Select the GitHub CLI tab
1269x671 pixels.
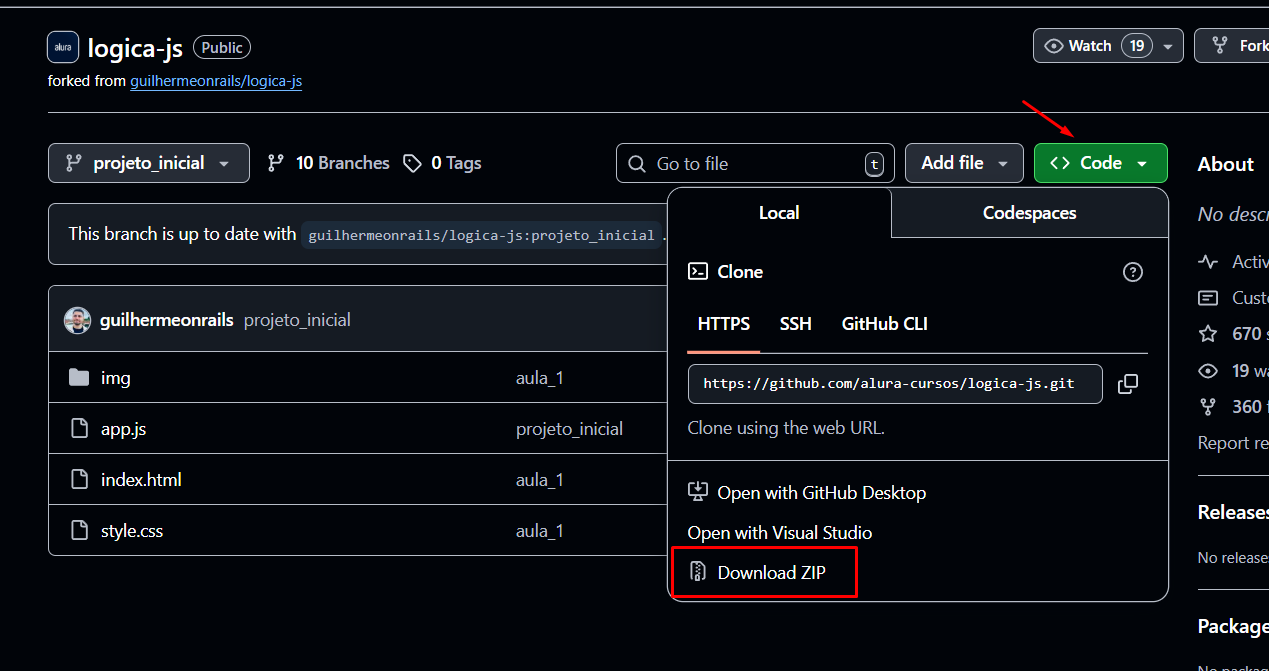pos(884,323)
